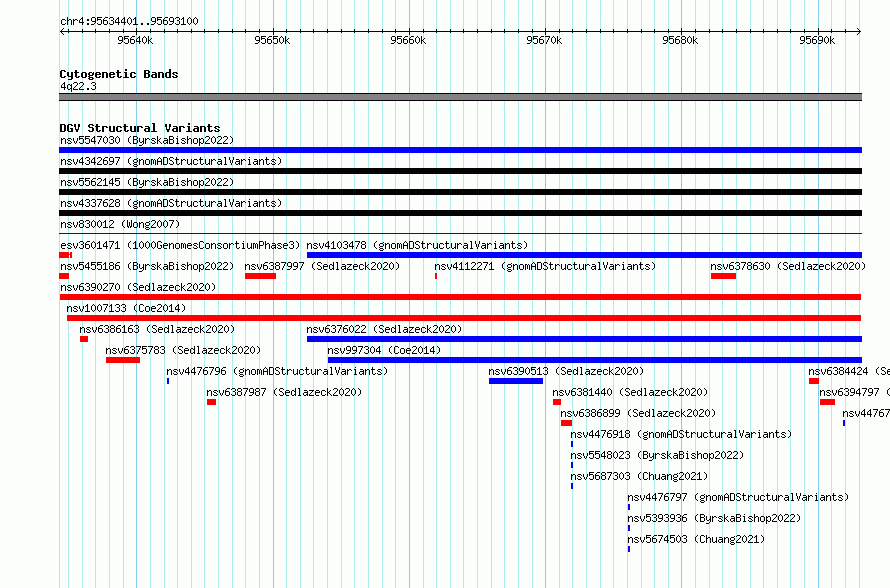This screenshot has width=890, height=588.
Task: Open variant nsv5562145 (ByrskaBishop2022)
Action: coord(147,182)
